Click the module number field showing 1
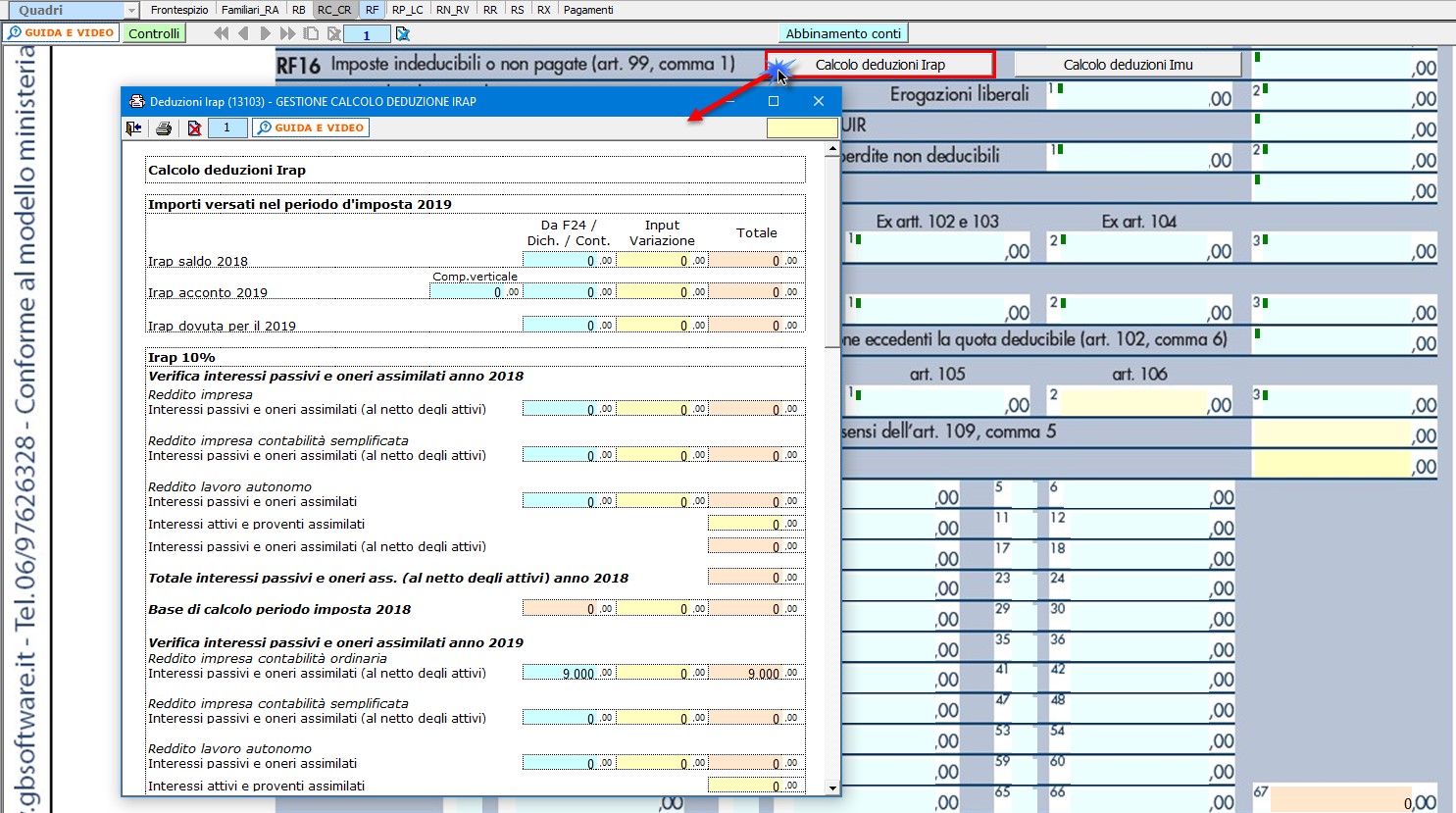Screen dimensions: 1456x813 pyautogui.click(x=367, y=34)
